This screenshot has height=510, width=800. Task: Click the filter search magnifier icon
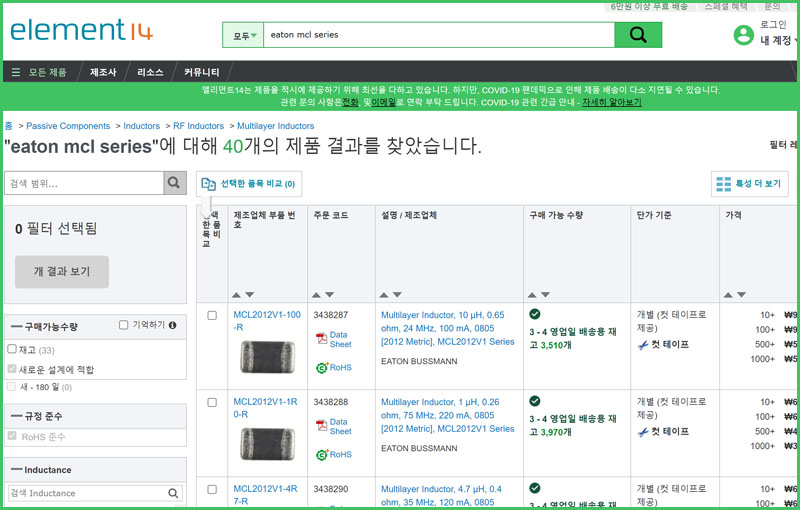point(174,183)
